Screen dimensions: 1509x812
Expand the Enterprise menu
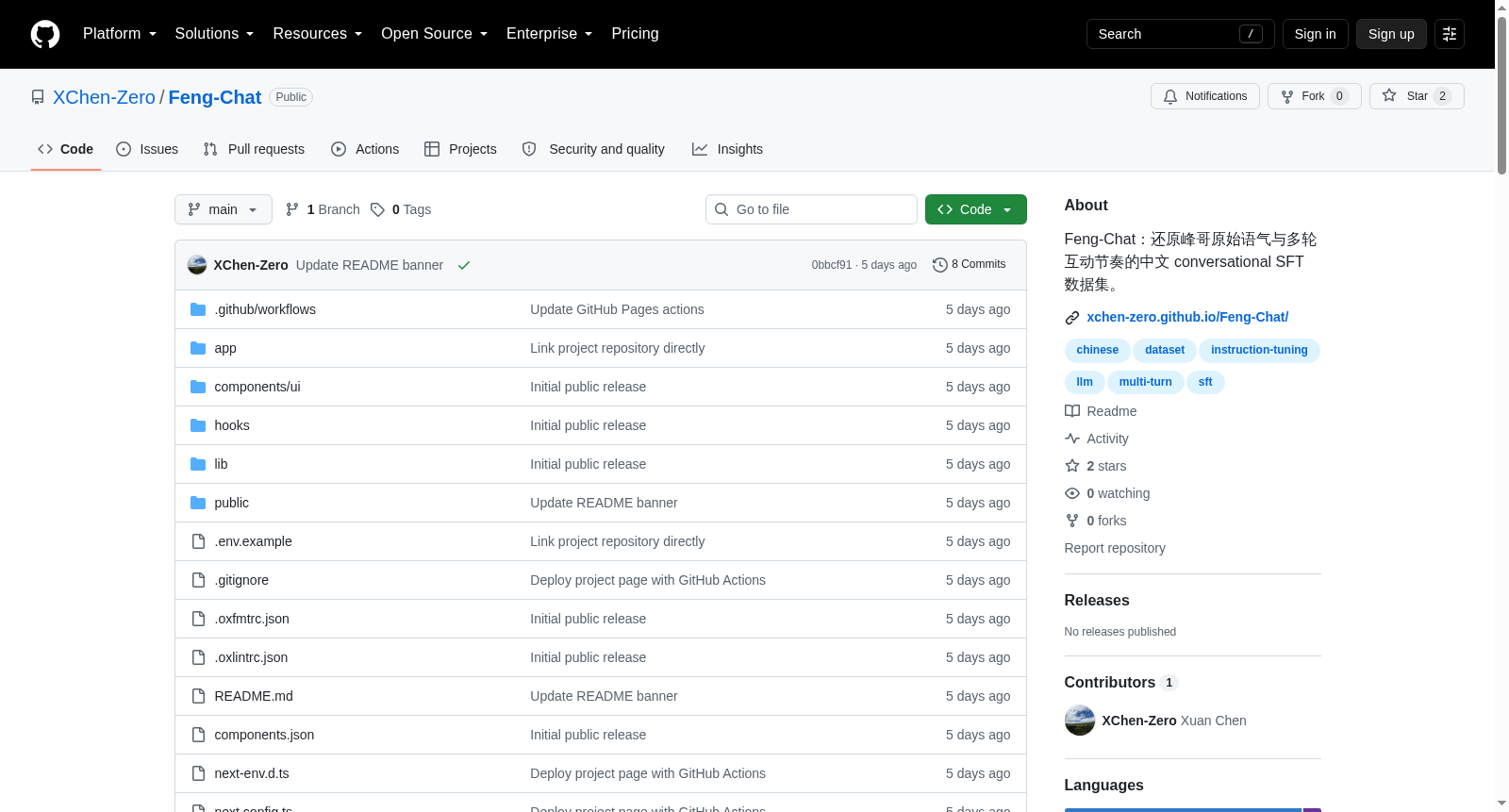549,34
